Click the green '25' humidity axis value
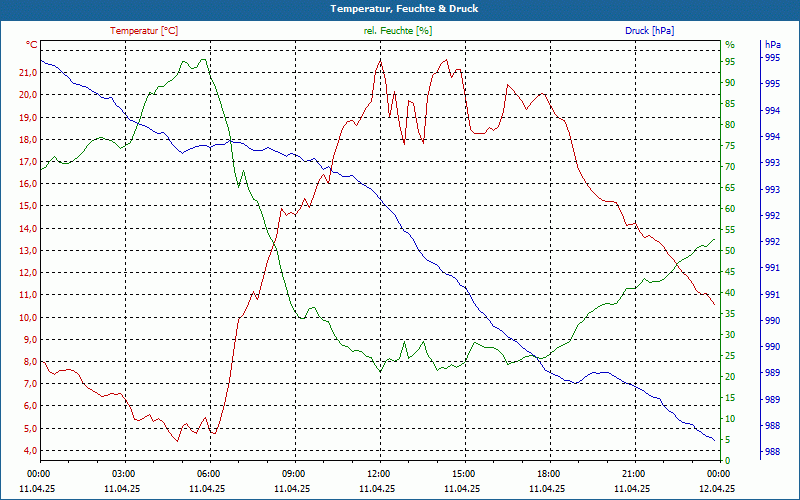This screenshot has height=500, width=800. [730, 356]
